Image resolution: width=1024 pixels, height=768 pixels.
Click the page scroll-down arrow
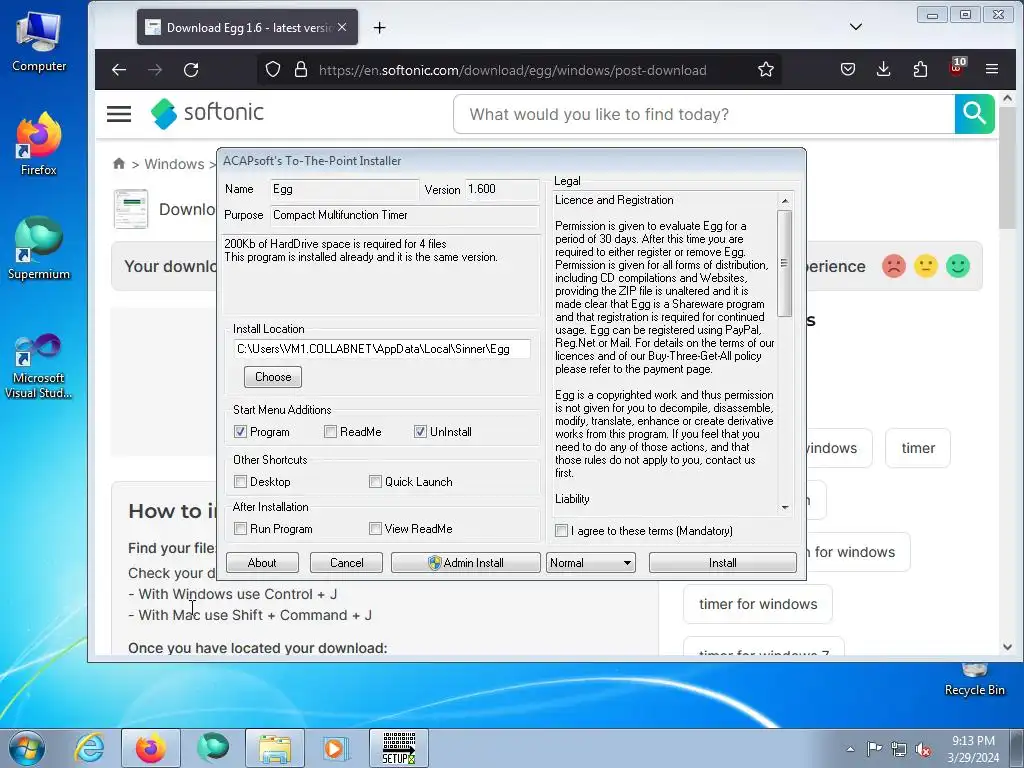(x=1007, y=647)
